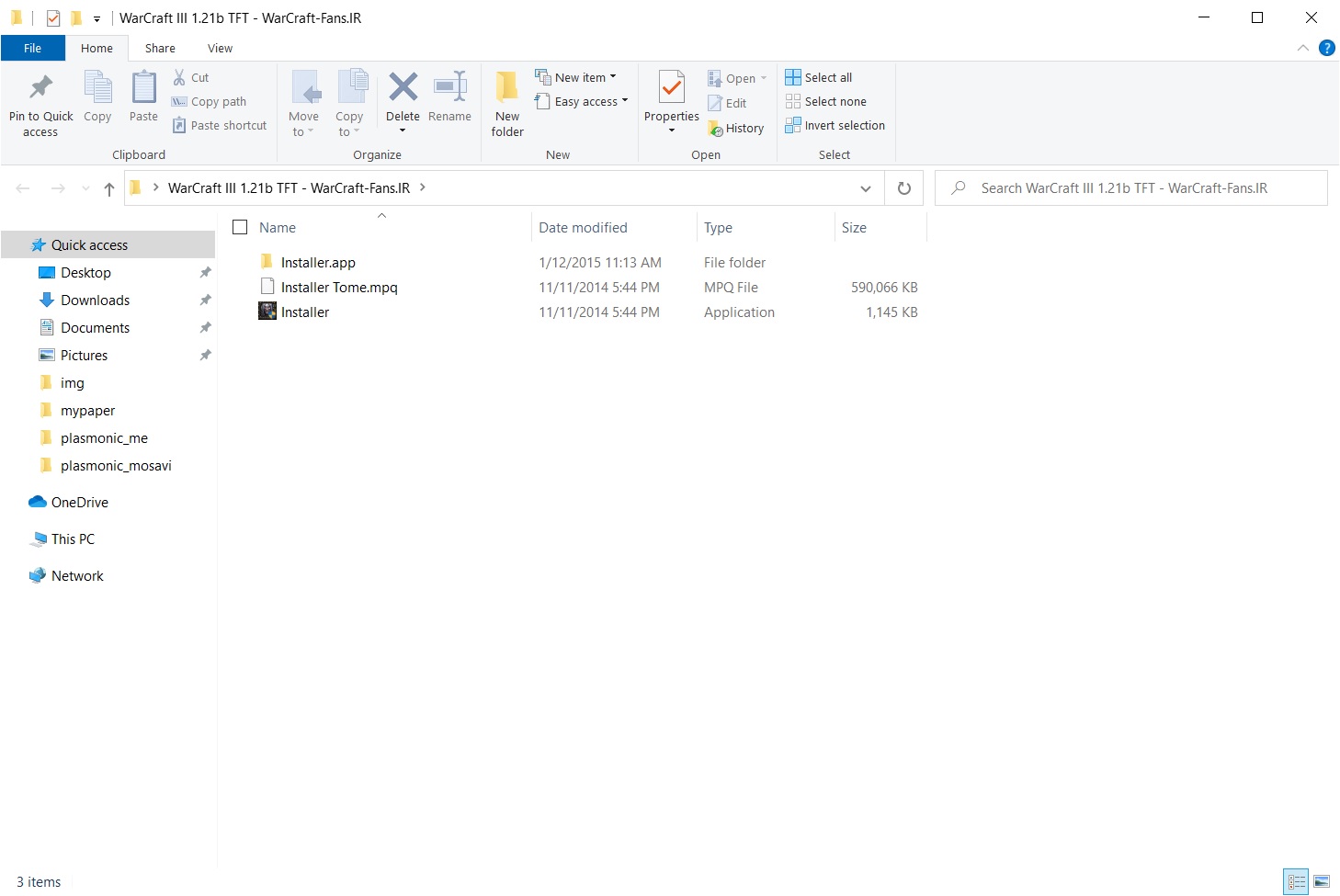Go up one folder level
The width and height of the screenshot is (1340, 896).
pos(108,188)
